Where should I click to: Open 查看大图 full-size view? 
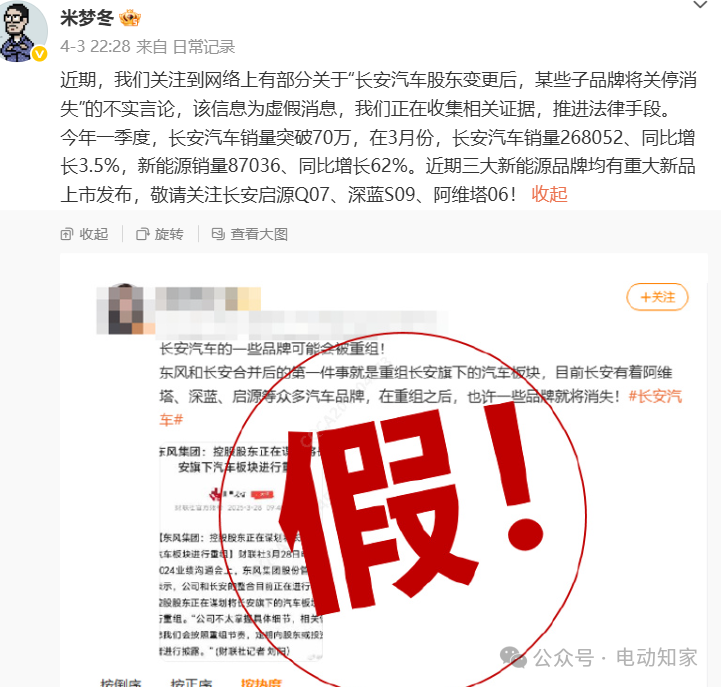(259, 234)
